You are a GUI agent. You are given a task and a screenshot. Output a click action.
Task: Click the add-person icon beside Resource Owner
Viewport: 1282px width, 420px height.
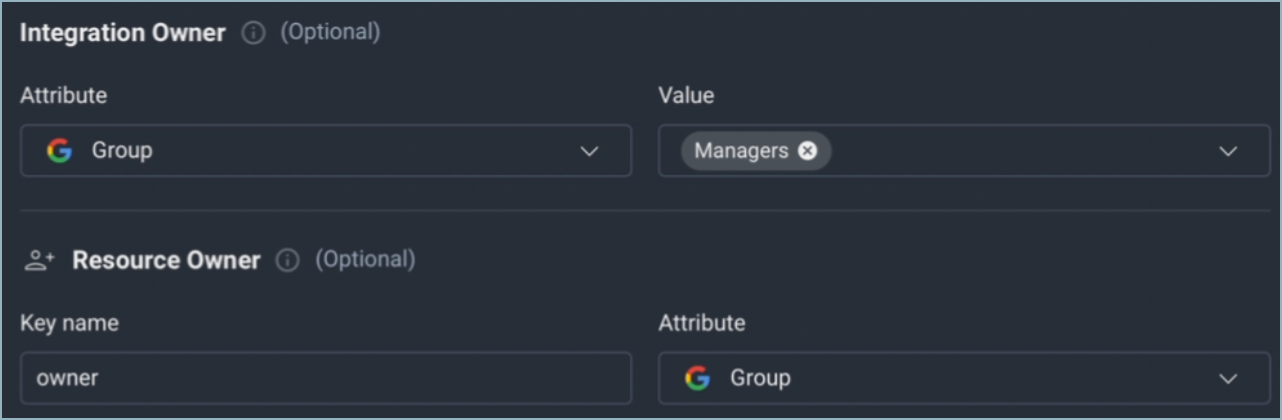pos(39,261)
